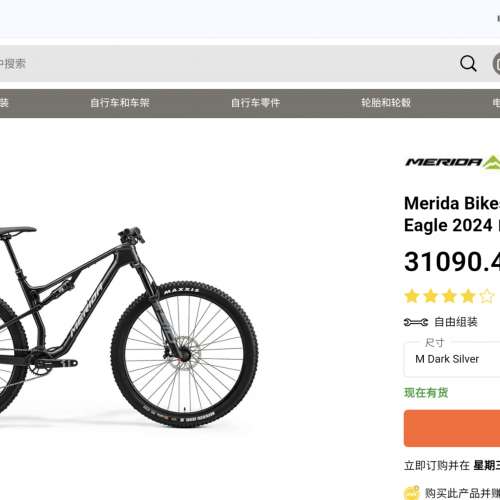The height and width of the screenshot is (500, 500).
Task: Click the magnifying glass search icon
Action: click(468, 63)
